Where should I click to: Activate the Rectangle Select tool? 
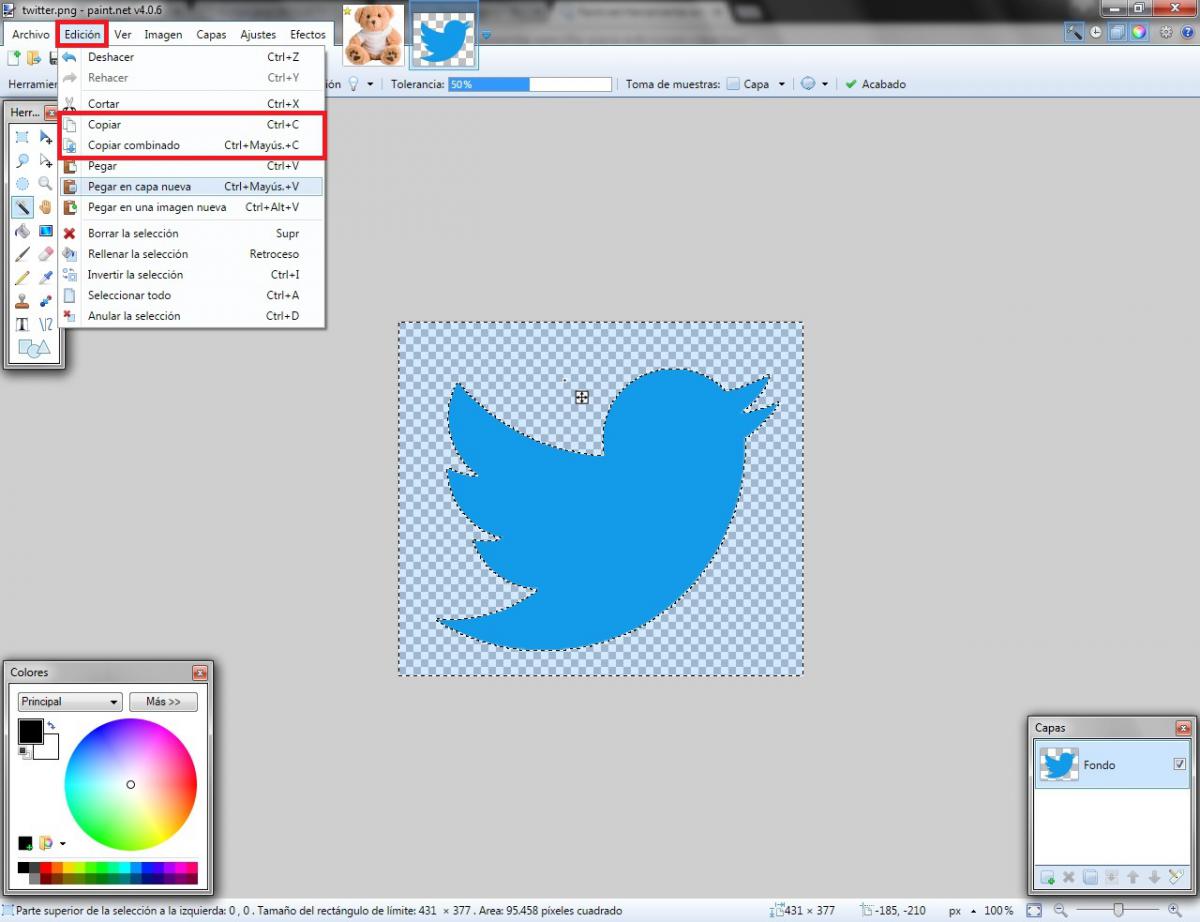tap(22, 137)
